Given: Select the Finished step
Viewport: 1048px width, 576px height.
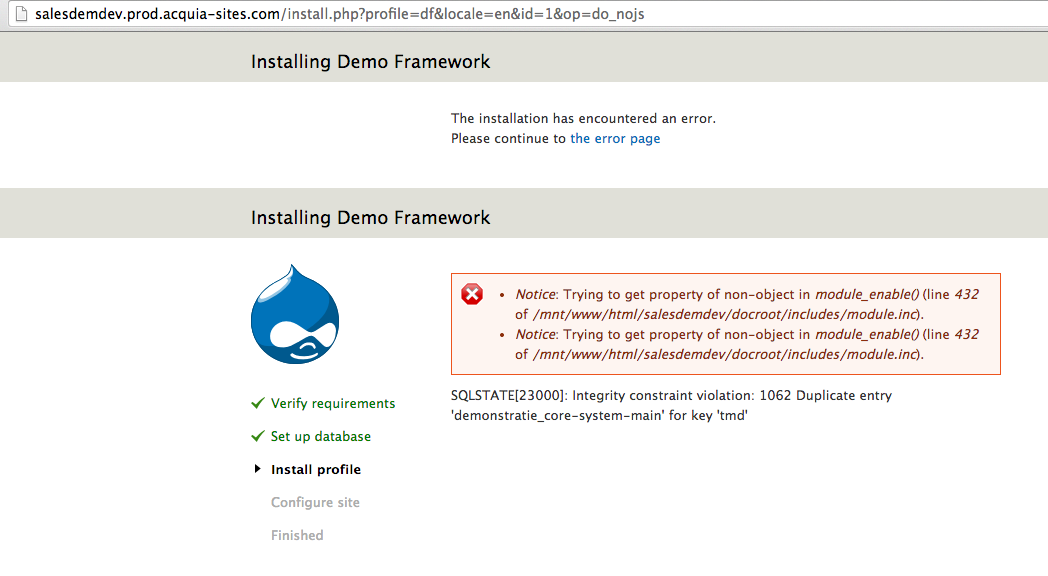Looking at the screenshot, I should 297,536.
